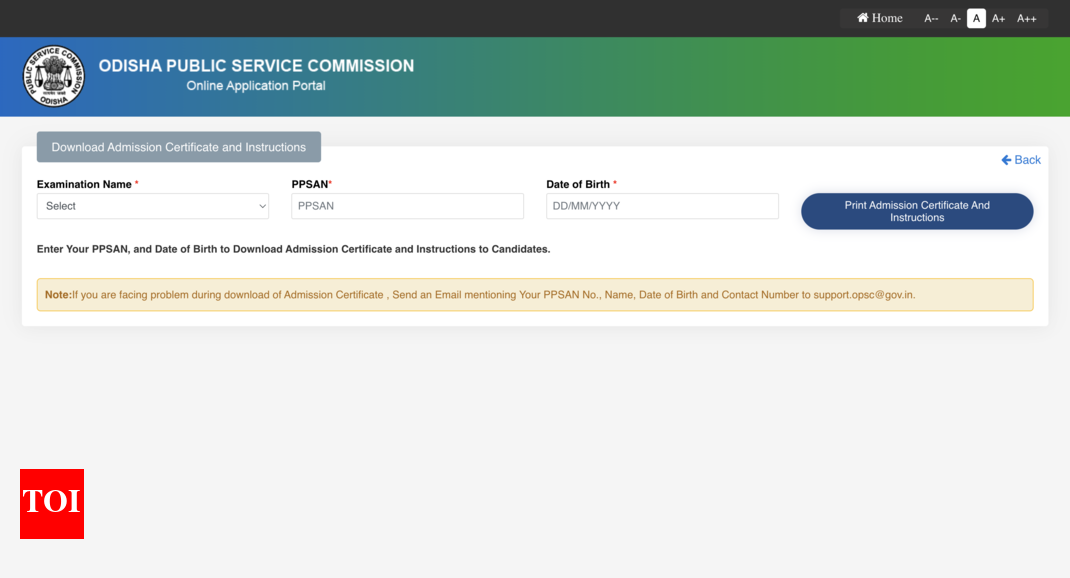Increase font size with A+ button
The width and height of the screenshot is (1070, 578).
click(x=998, y=18)
